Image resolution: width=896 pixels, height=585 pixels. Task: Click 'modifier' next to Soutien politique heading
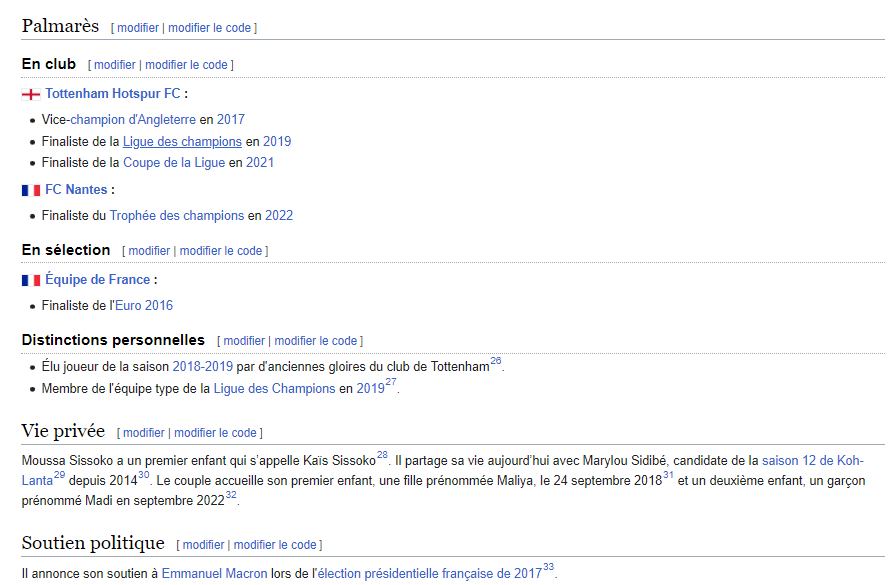pos(203,545)
